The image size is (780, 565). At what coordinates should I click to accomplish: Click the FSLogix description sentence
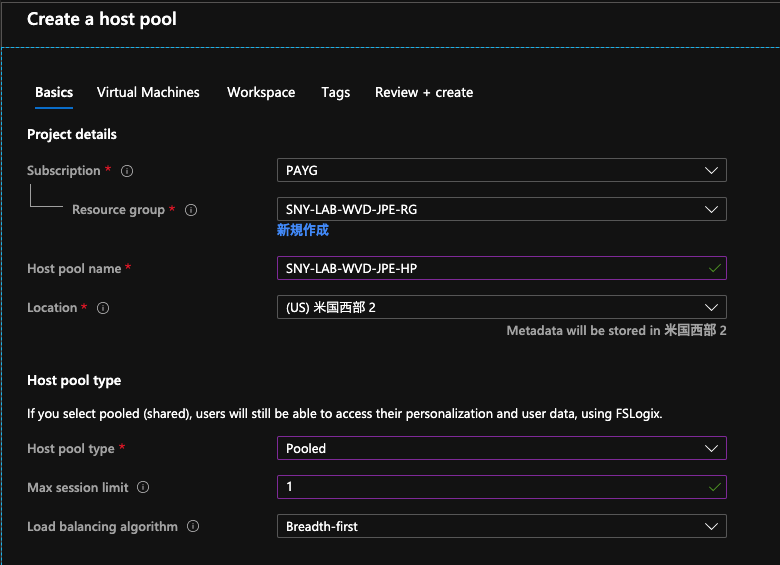point(345,414)
